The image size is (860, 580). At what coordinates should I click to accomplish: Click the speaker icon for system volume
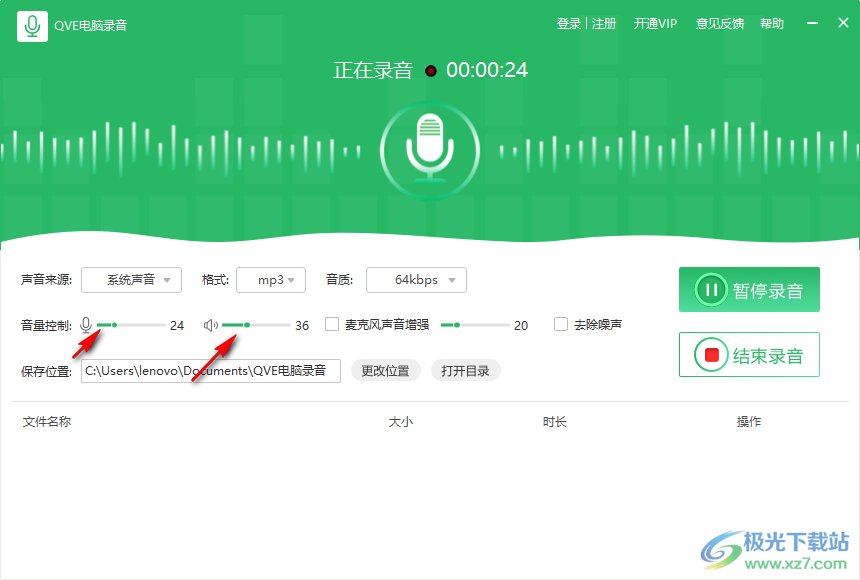(210, 324)
